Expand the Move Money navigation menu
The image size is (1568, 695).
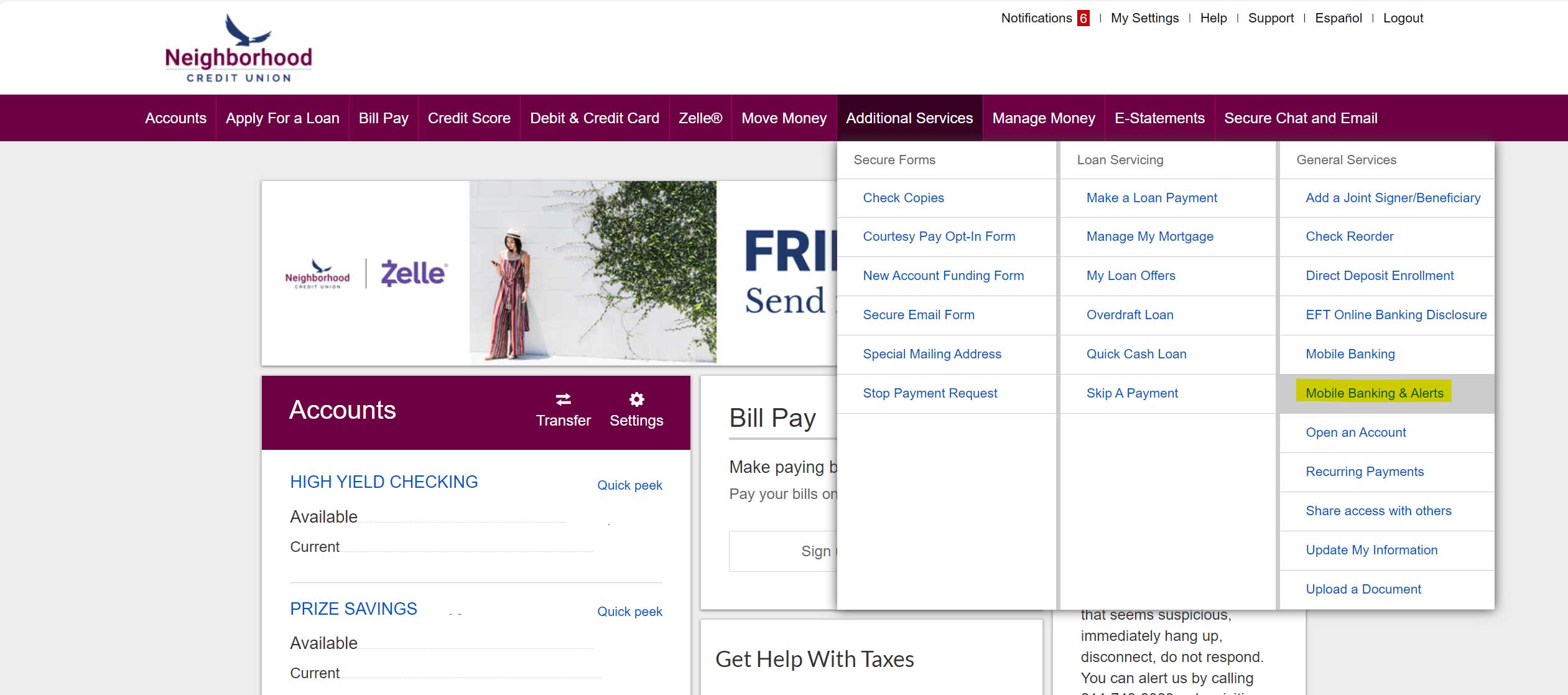(783, 118)
